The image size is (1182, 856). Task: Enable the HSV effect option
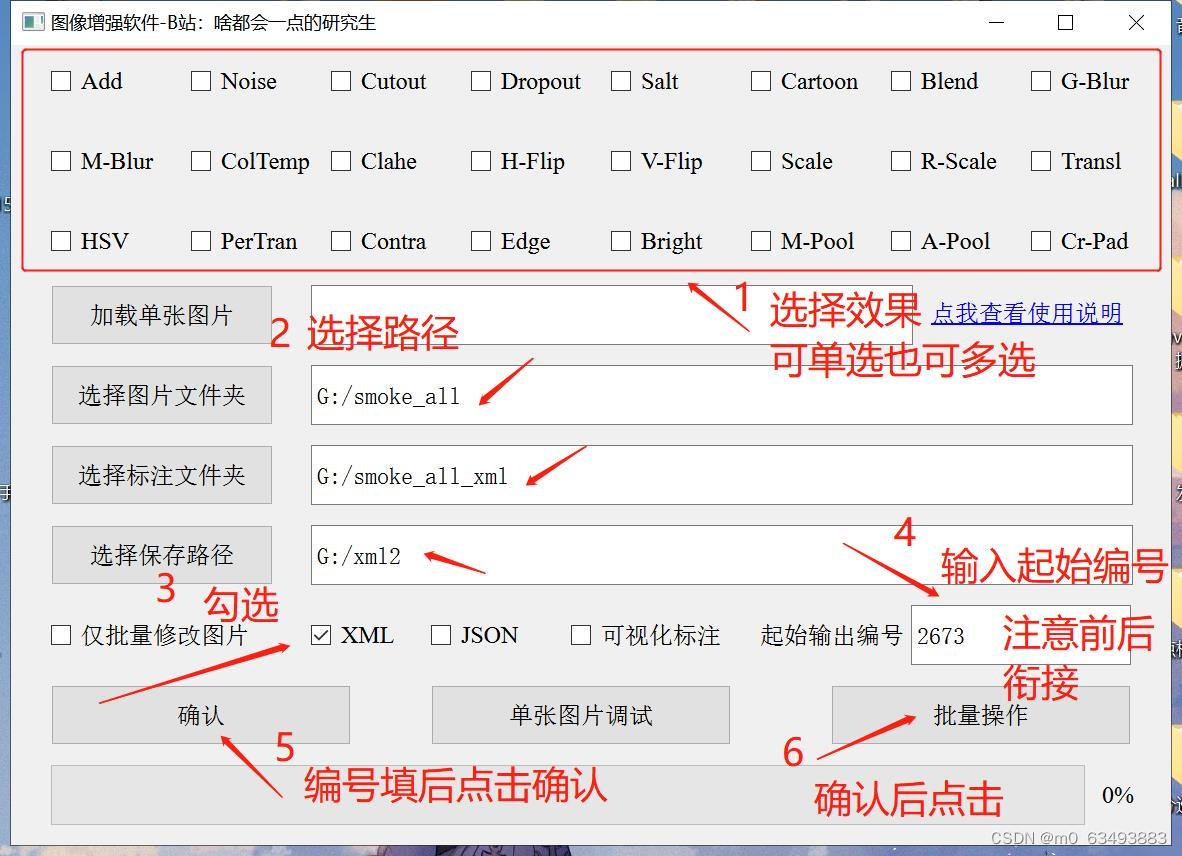pyautogui.click(x=60, y=241)
